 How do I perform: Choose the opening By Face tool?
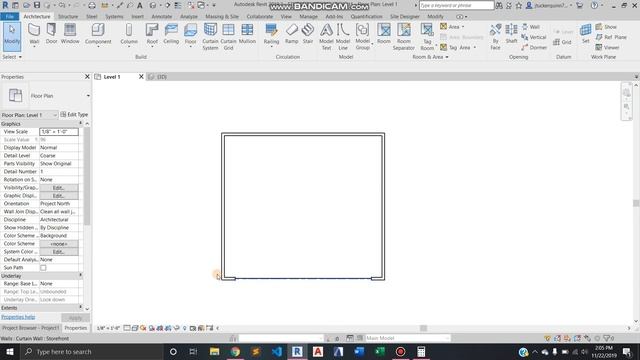tap(495, 36)
